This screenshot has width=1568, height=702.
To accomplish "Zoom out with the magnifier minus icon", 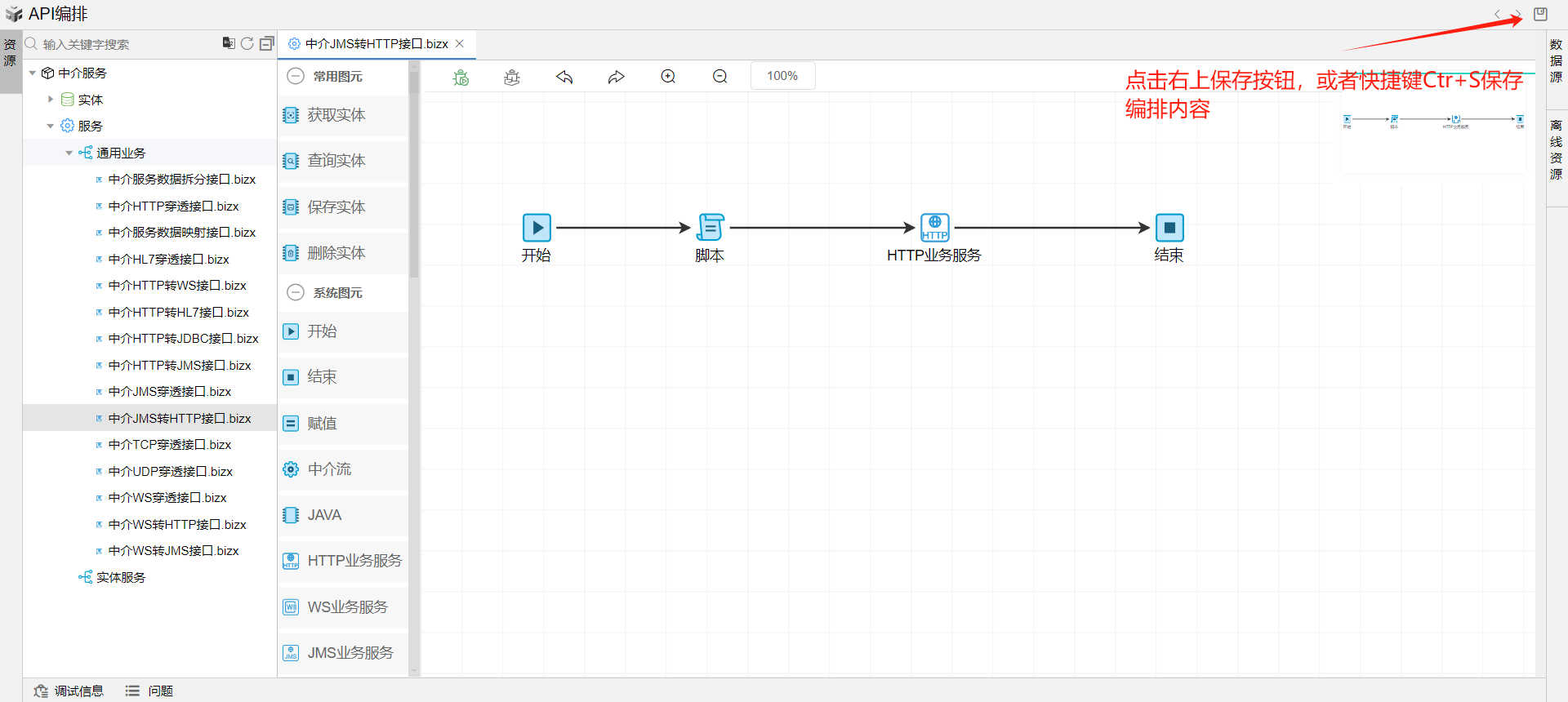I will tap(719, 77).
